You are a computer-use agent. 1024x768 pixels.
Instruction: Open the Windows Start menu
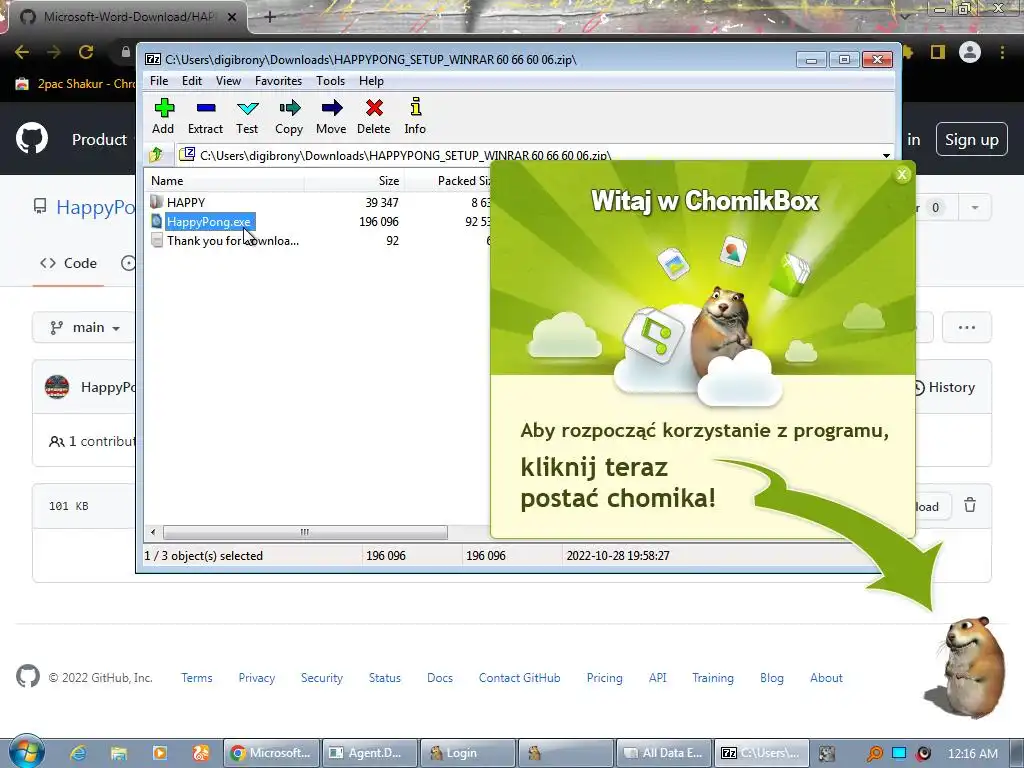pos(26,752)
